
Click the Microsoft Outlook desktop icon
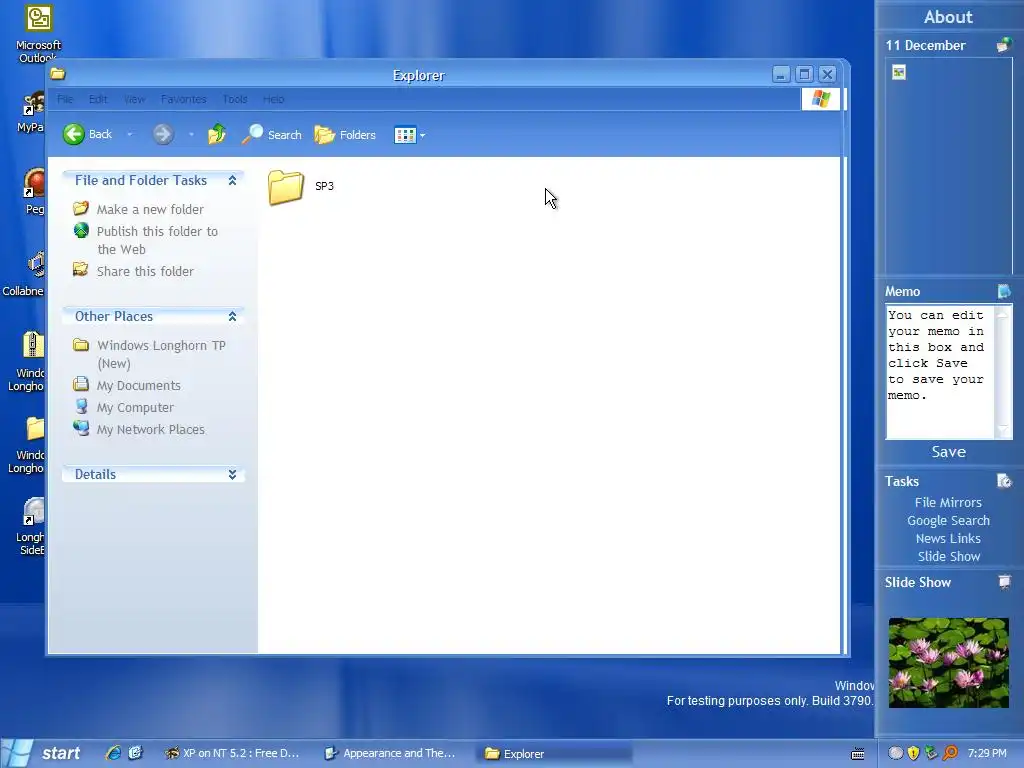(39, 18)
